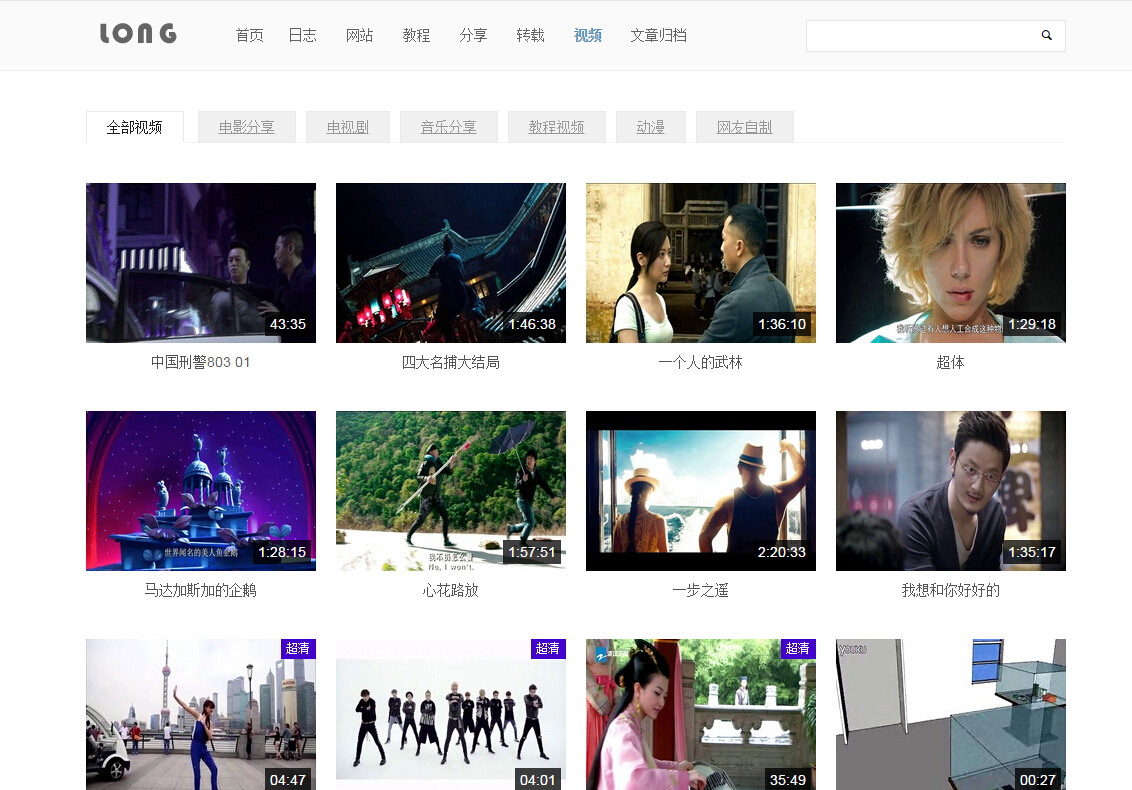Open the 心花路放 video thumbnail
The image size is (1132, 790).
(x=451, y=491)
